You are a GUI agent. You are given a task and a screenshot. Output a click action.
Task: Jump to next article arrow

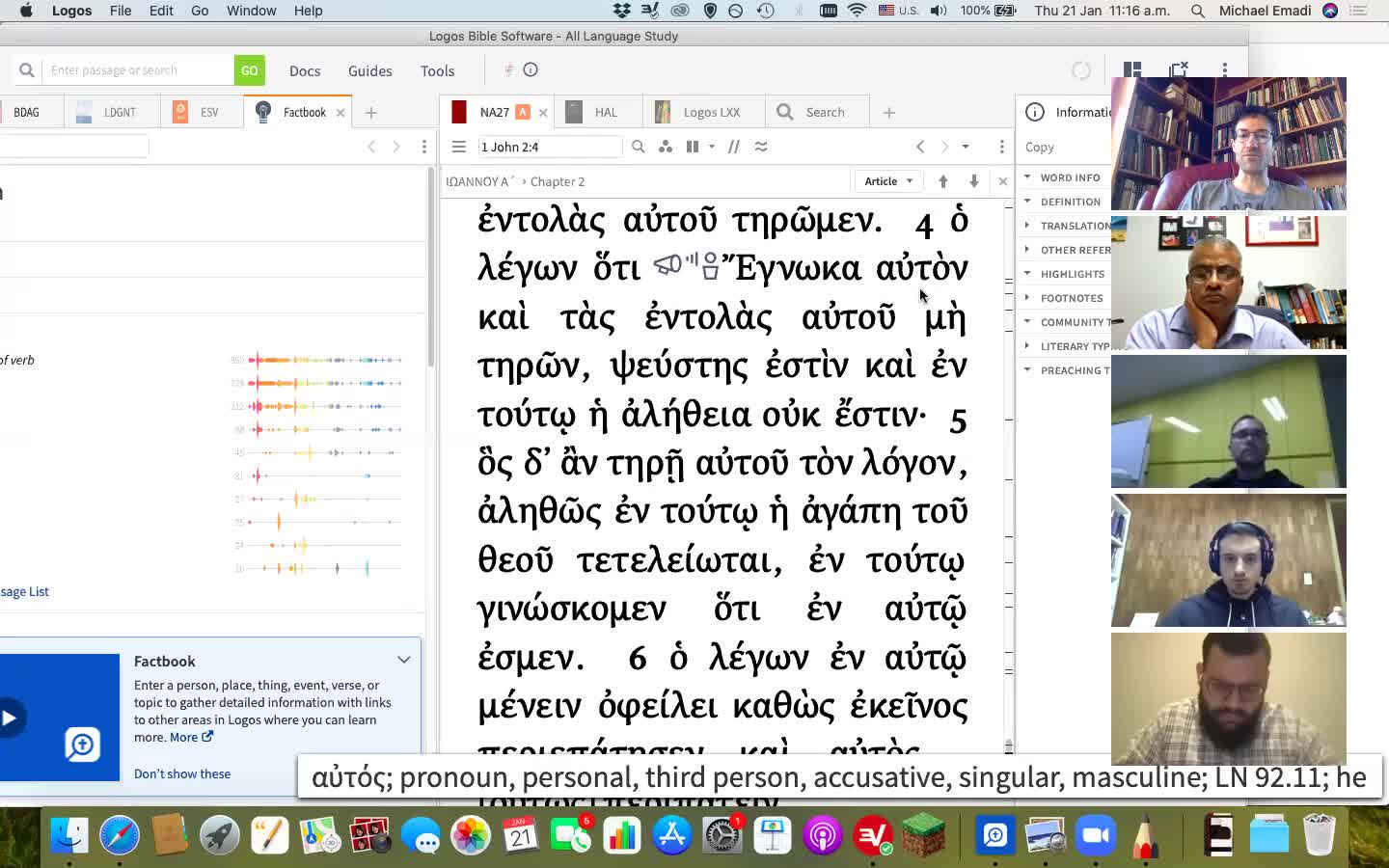pos(973,181)
